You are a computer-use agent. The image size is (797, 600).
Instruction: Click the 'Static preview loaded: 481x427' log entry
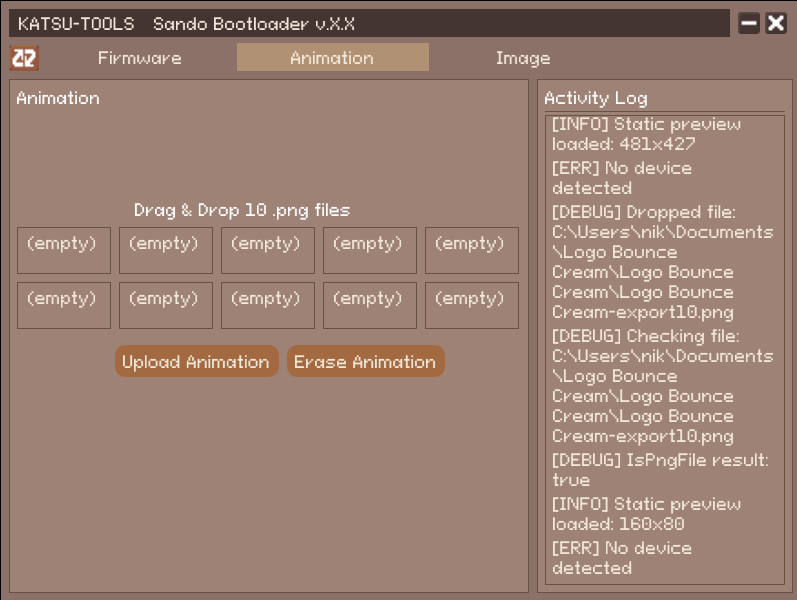[x=647, y=134]
